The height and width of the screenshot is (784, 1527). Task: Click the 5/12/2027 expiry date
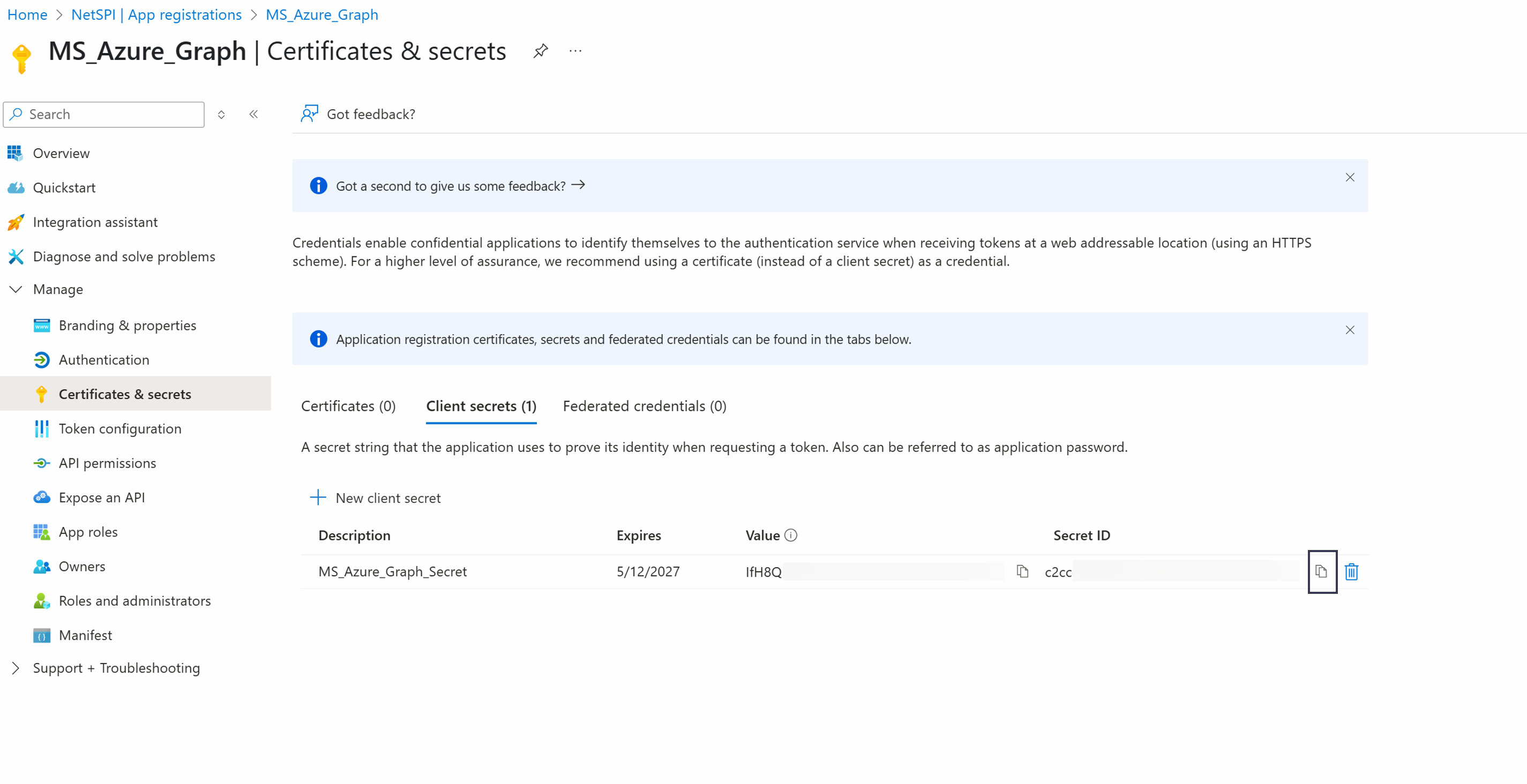point(648,571)
